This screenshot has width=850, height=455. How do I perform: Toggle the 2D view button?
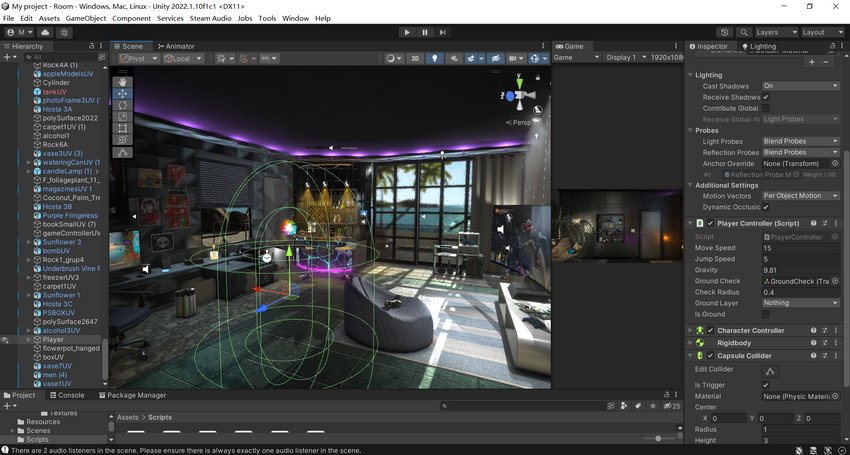pos(415,58)
